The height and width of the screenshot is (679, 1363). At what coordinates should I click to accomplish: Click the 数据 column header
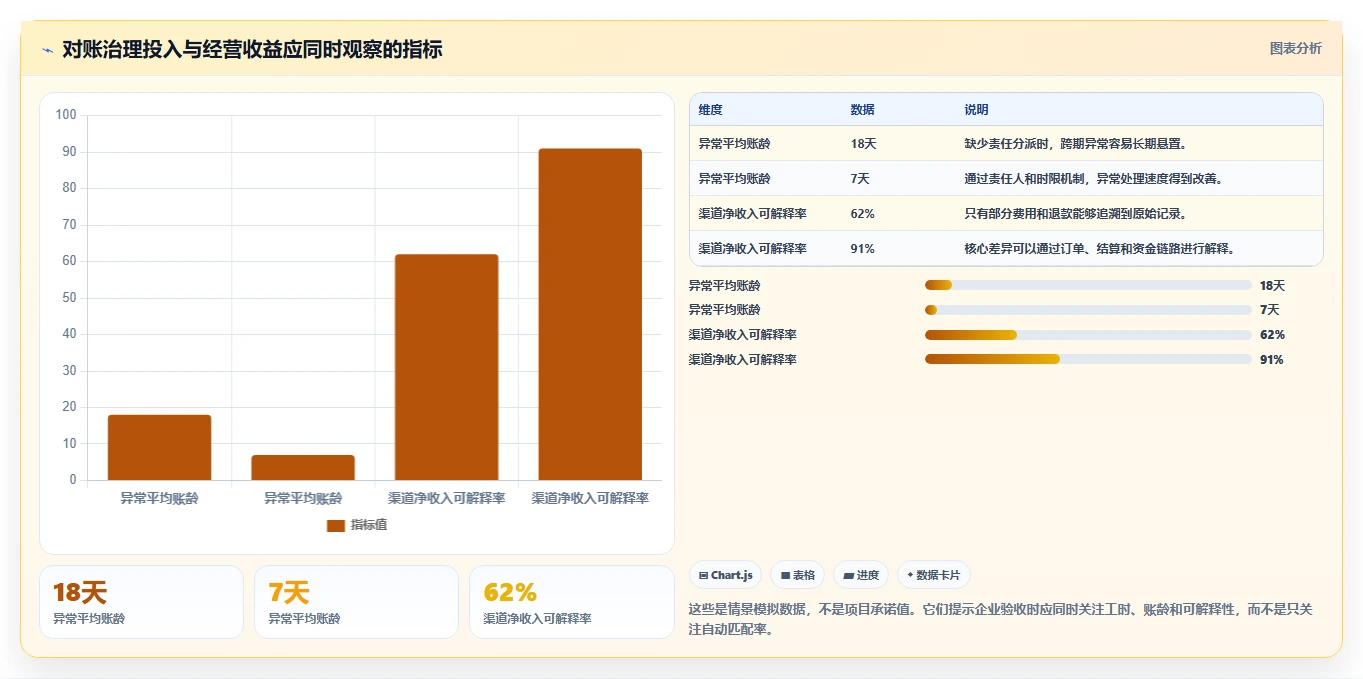[x=862, y=110]
